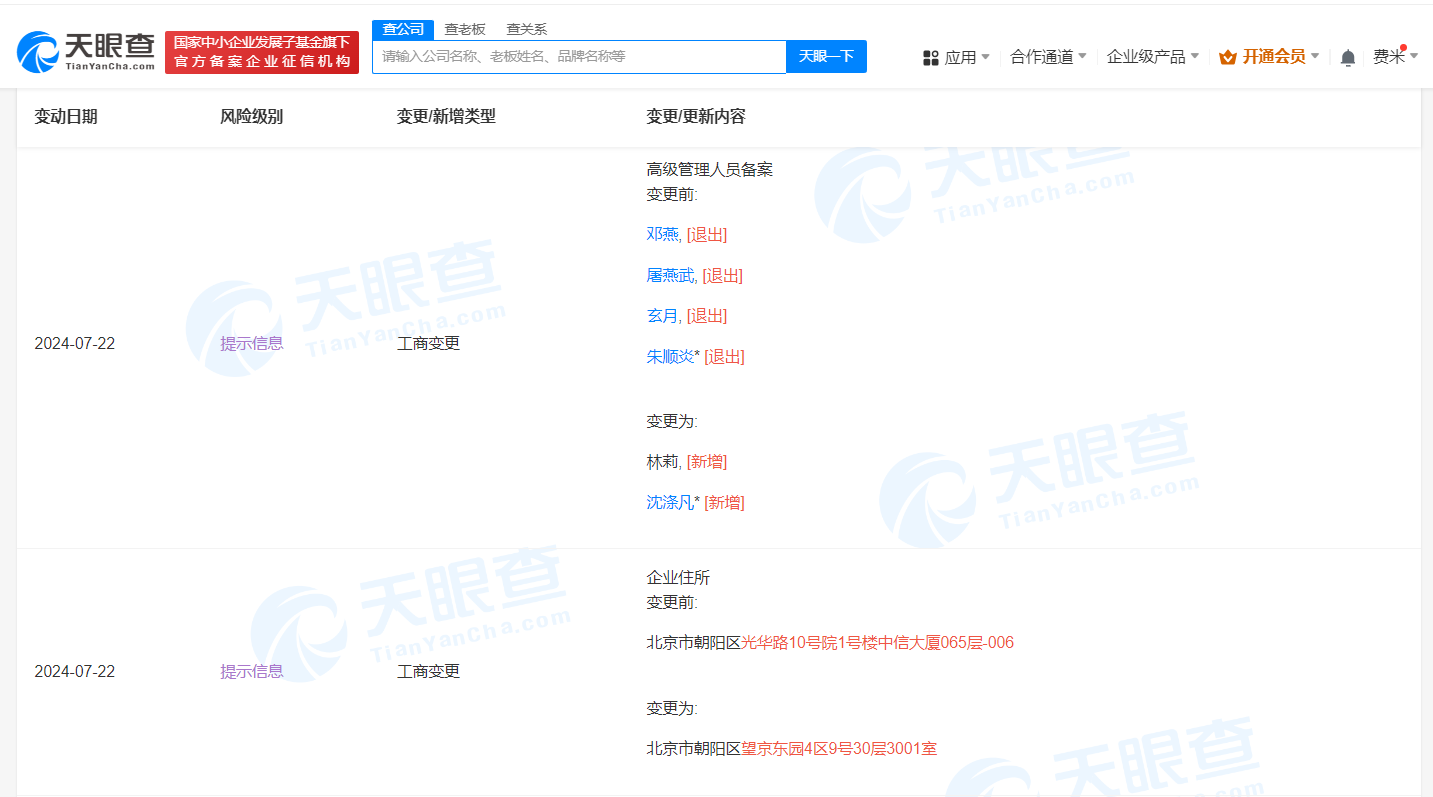1433x797 pixels.
Task: Click the crown icon beside 开通会员
Action: [1227, 57]
